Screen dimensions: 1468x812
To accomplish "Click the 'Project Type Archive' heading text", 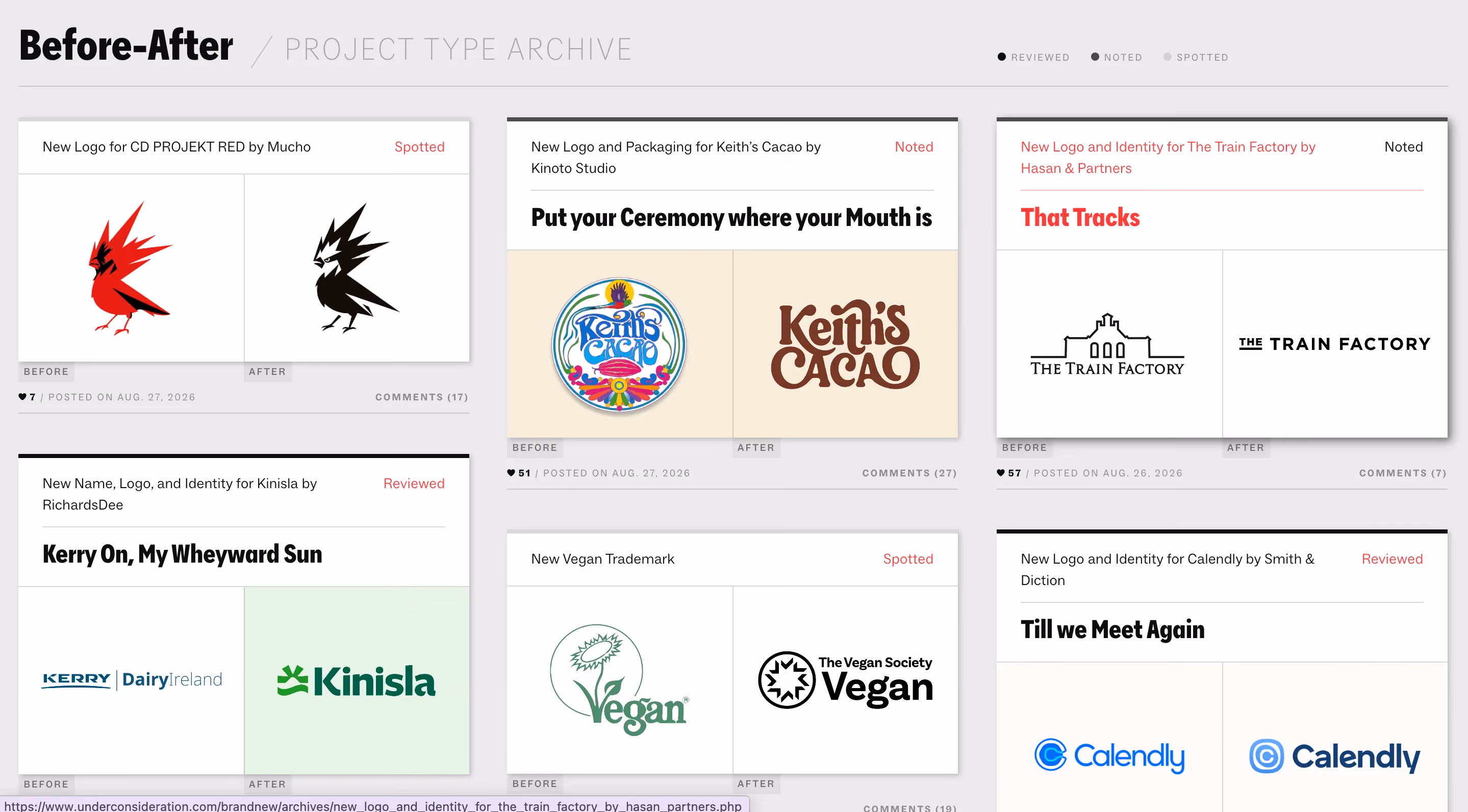I will coord(458,49).
